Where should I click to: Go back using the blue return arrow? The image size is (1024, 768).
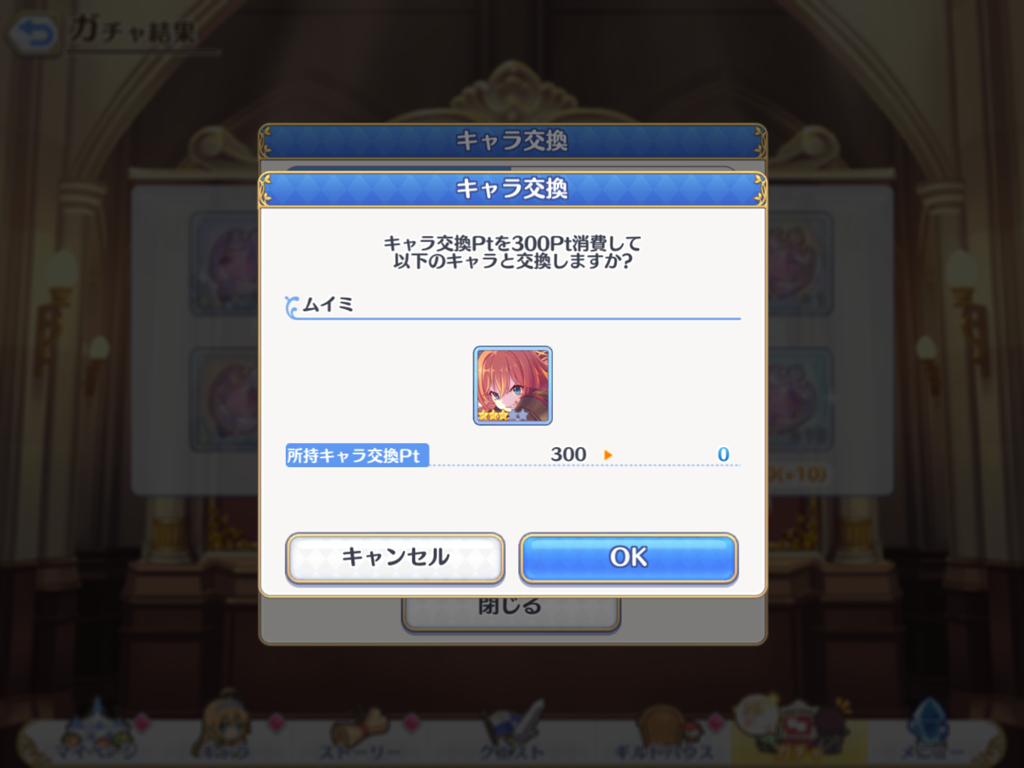pos(32,33)
